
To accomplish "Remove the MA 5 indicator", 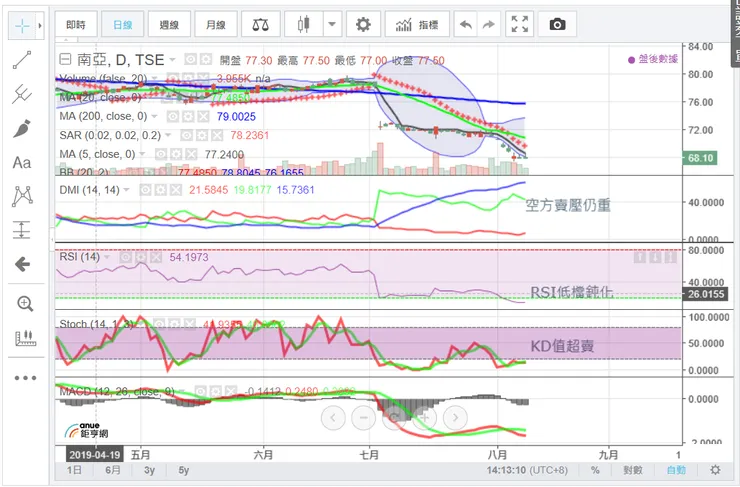I will click(x=191, y=154).
